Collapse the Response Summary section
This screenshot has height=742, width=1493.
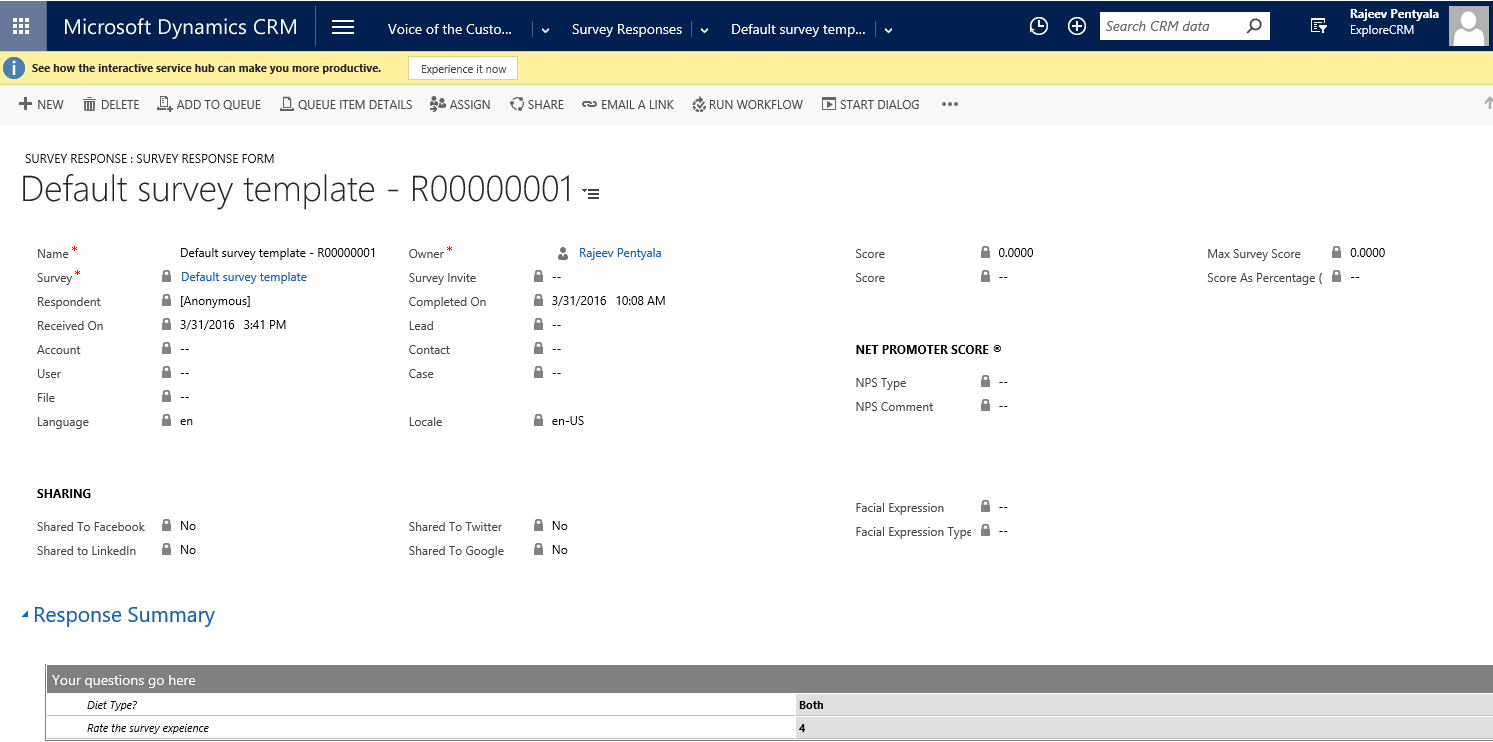pos(25,616)
